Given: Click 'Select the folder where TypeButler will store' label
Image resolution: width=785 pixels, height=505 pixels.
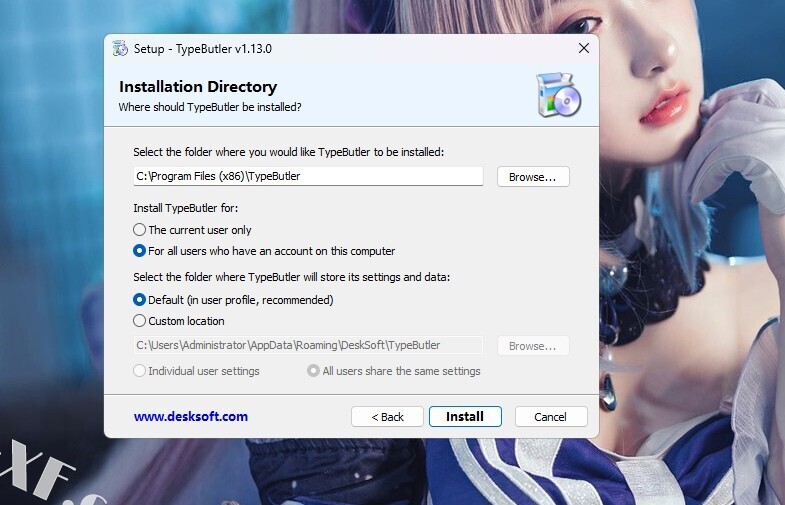Looking at the screenshot, I should [x=291, y=277].
